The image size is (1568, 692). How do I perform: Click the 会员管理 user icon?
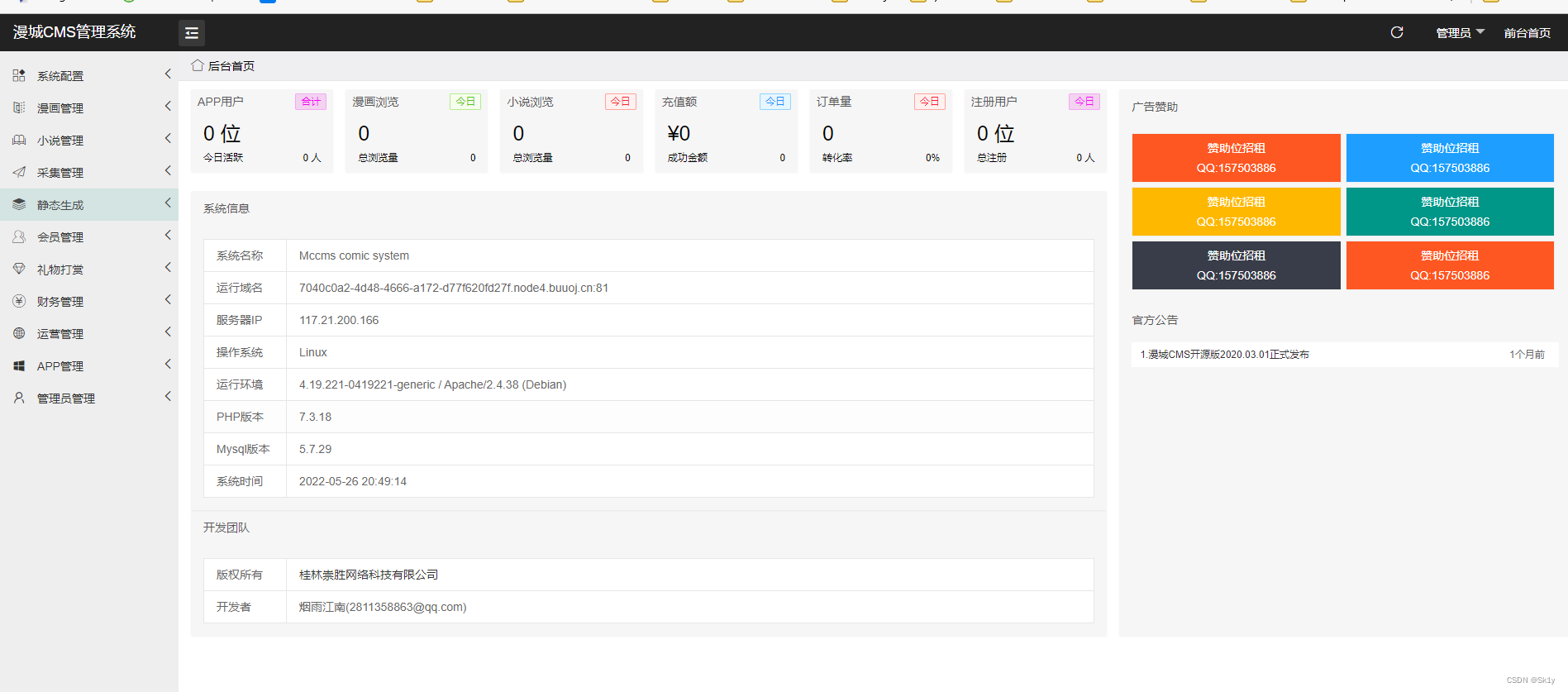click(x=19, y=236)
